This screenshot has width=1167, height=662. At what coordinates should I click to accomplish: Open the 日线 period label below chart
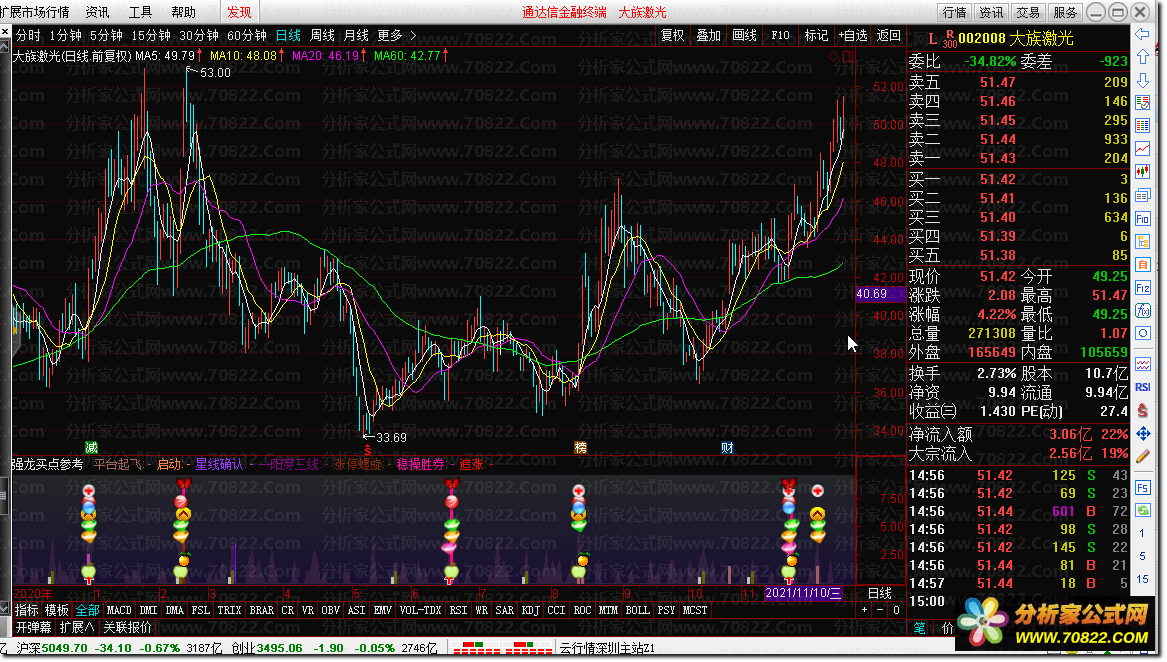pyautogui.click(x=880, y=593)
